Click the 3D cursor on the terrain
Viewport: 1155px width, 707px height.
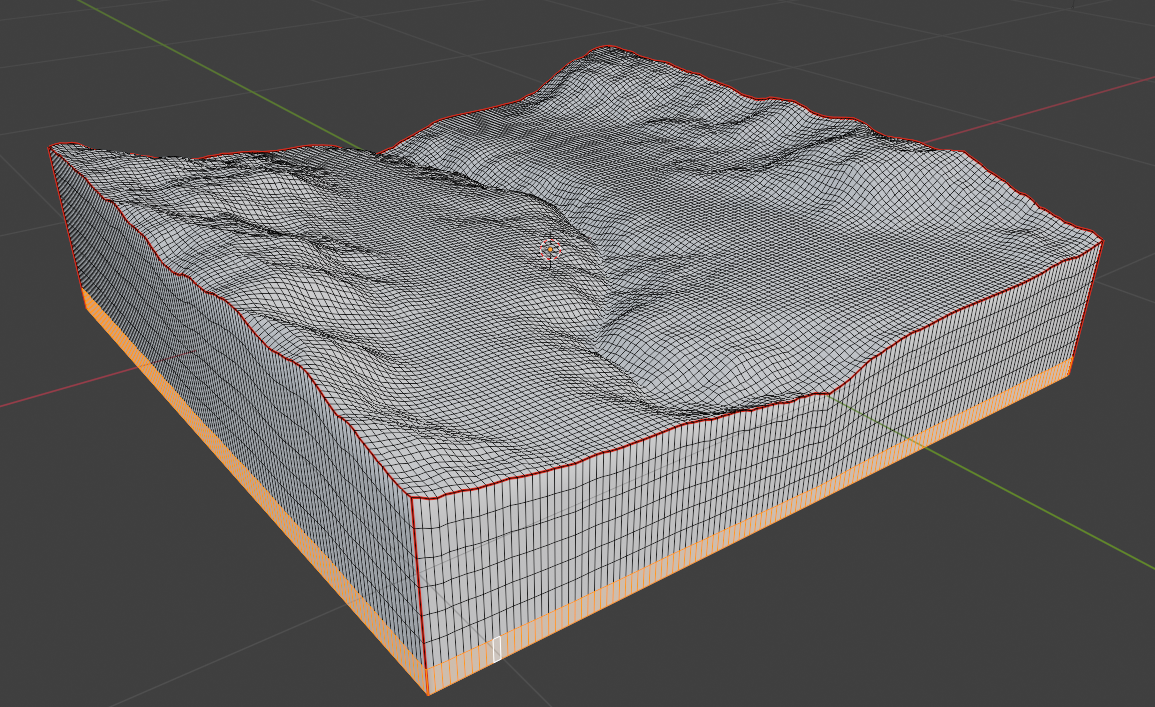click(550, 249)
